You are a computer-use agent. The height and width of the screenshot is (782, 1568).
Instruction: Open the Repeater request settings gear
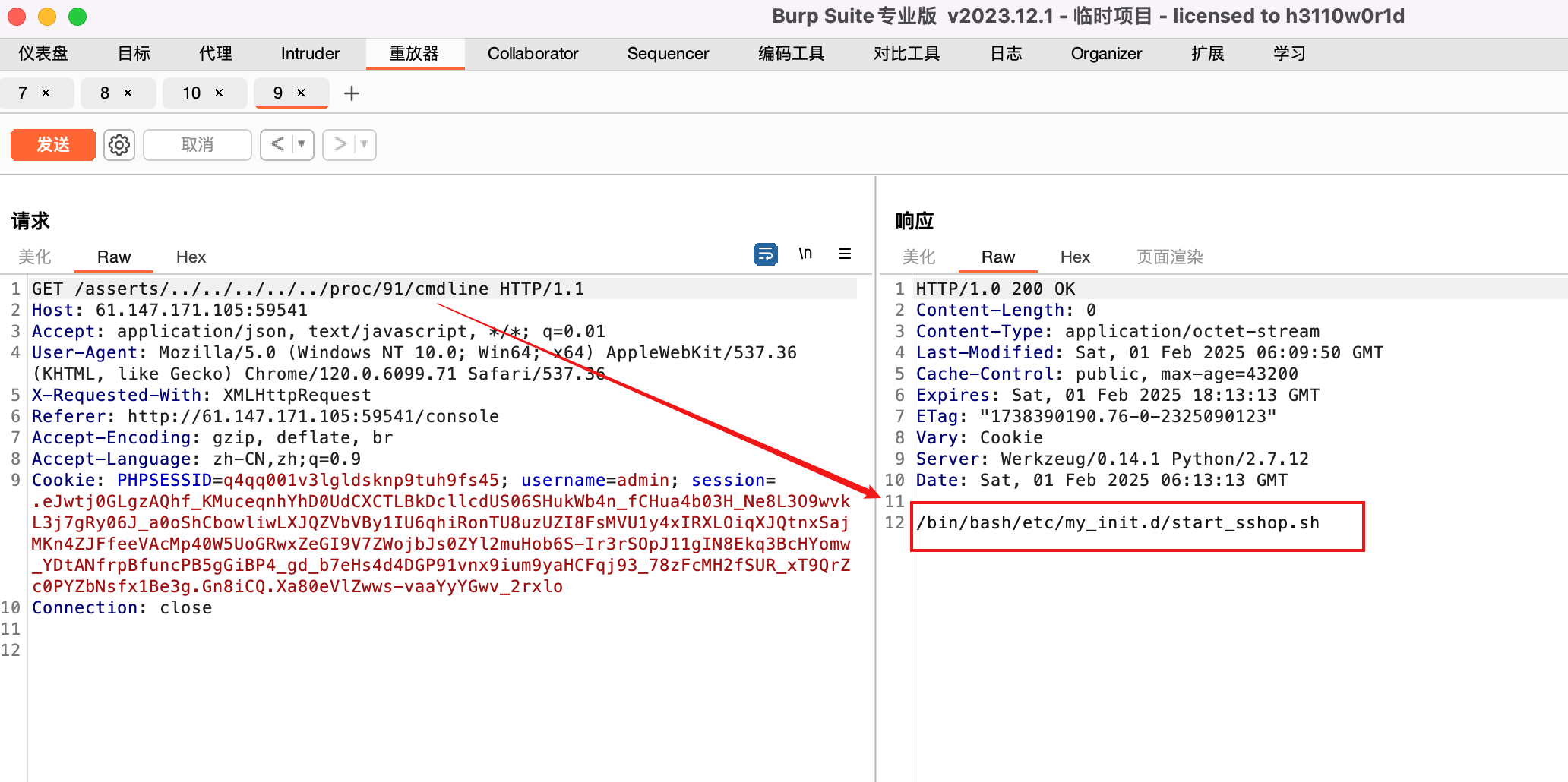point(119,144)
